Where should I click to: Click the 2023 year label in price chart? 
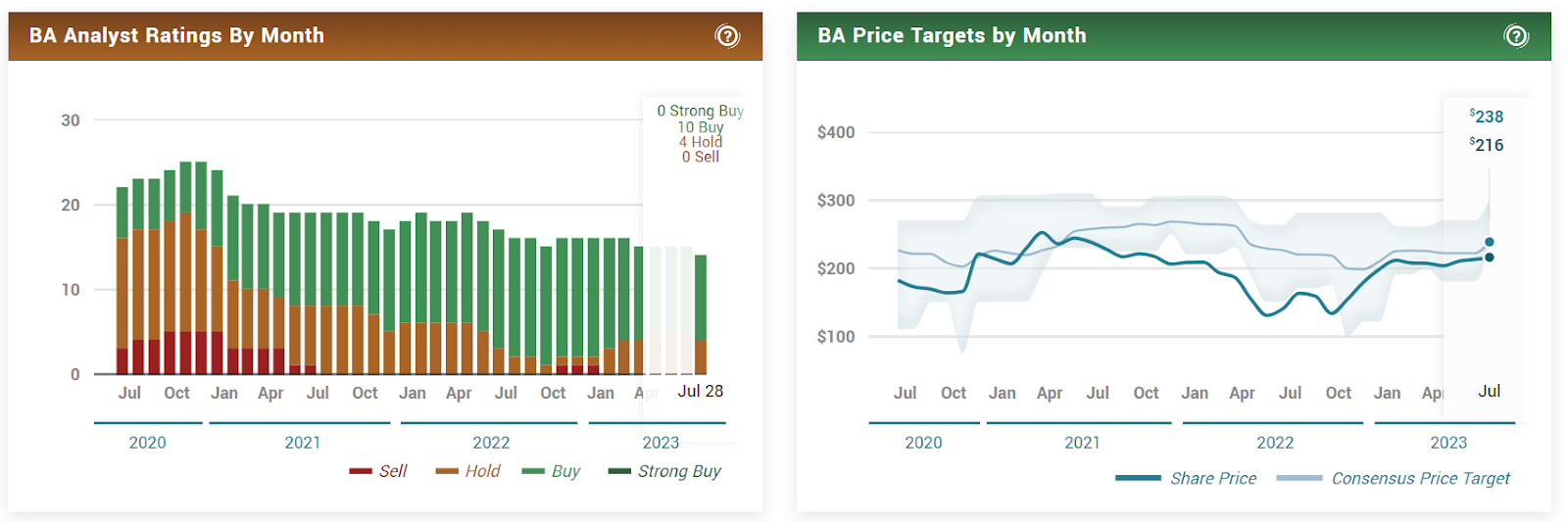[x=1448, y=443]
